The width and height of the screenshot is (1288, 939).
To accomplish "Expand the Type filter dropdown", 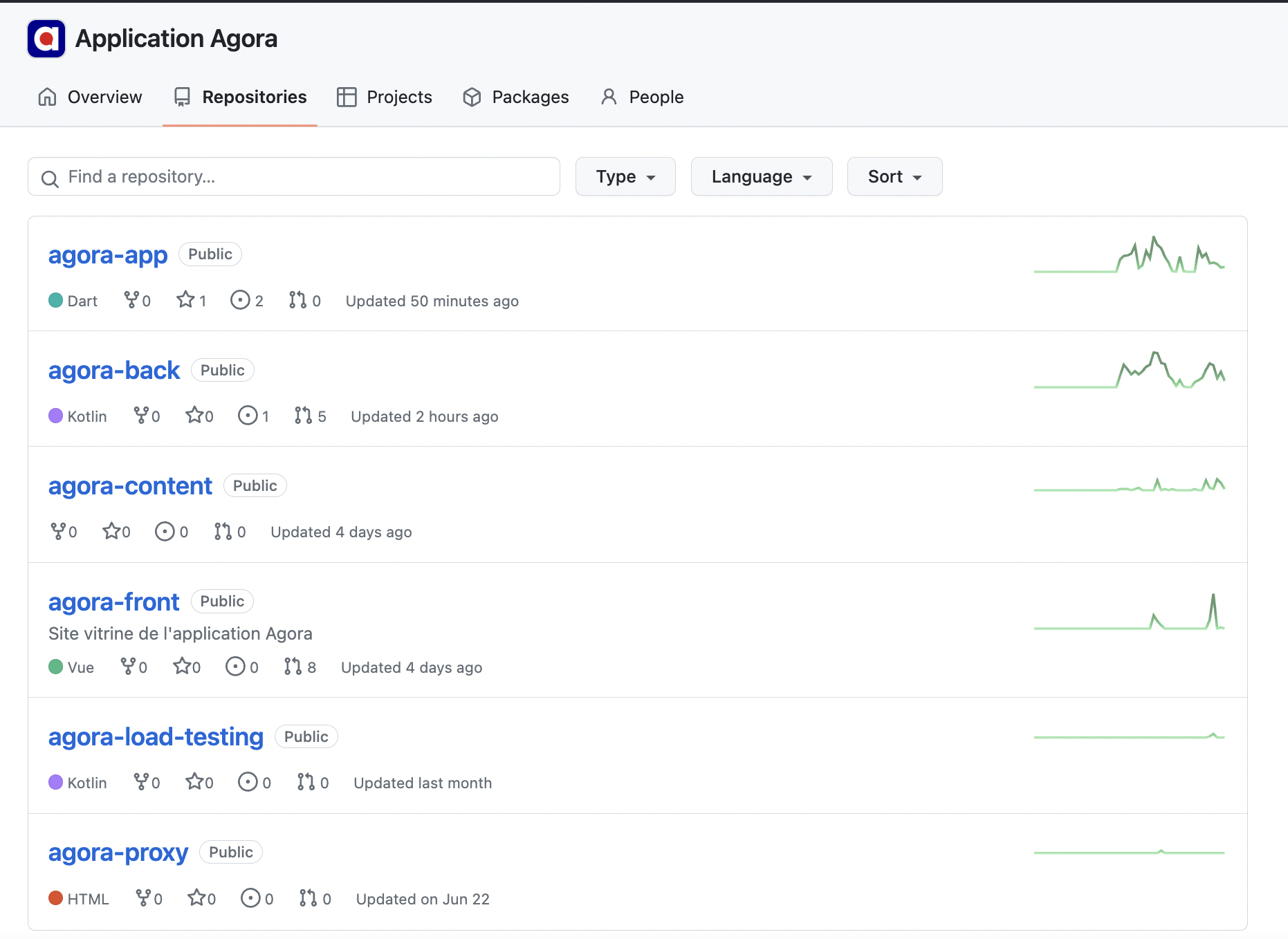I will click(625, 177).
